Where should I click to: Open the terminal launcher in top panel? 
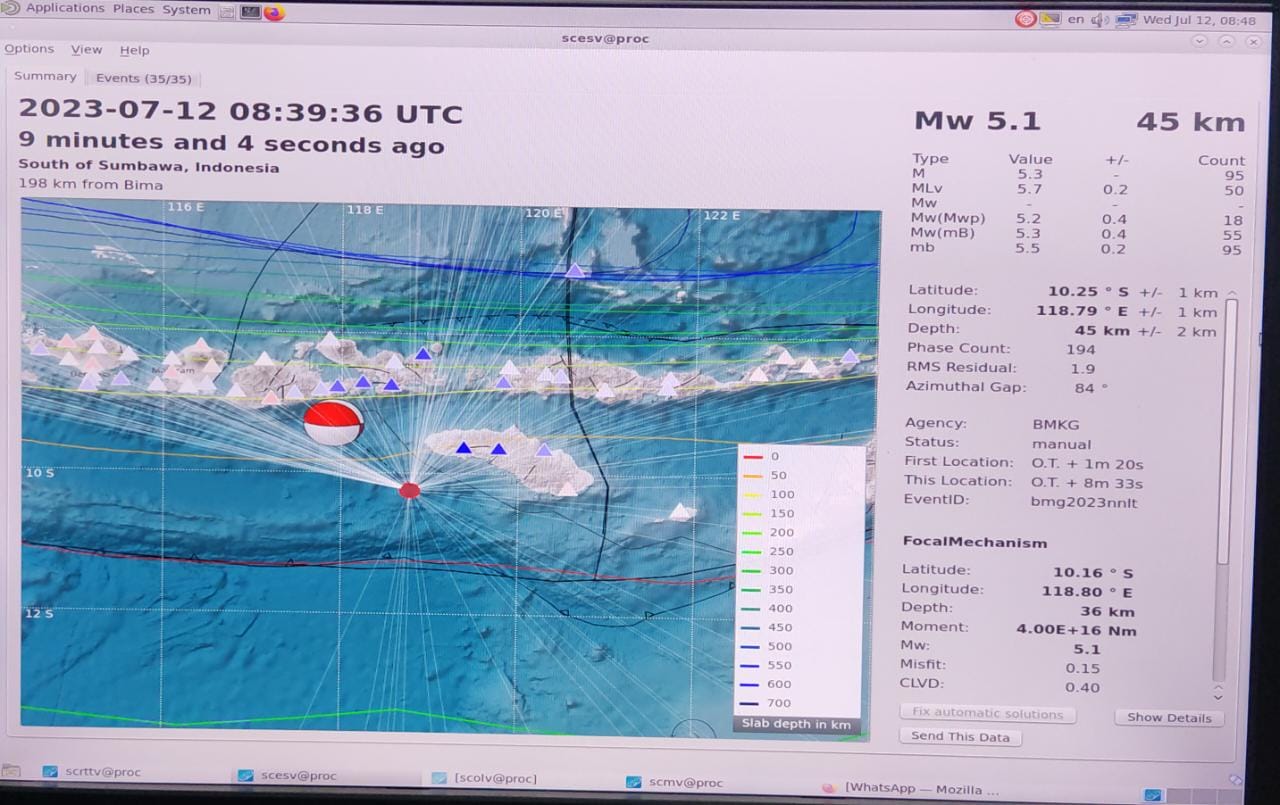pyautogui.click(x=250, y=12)
